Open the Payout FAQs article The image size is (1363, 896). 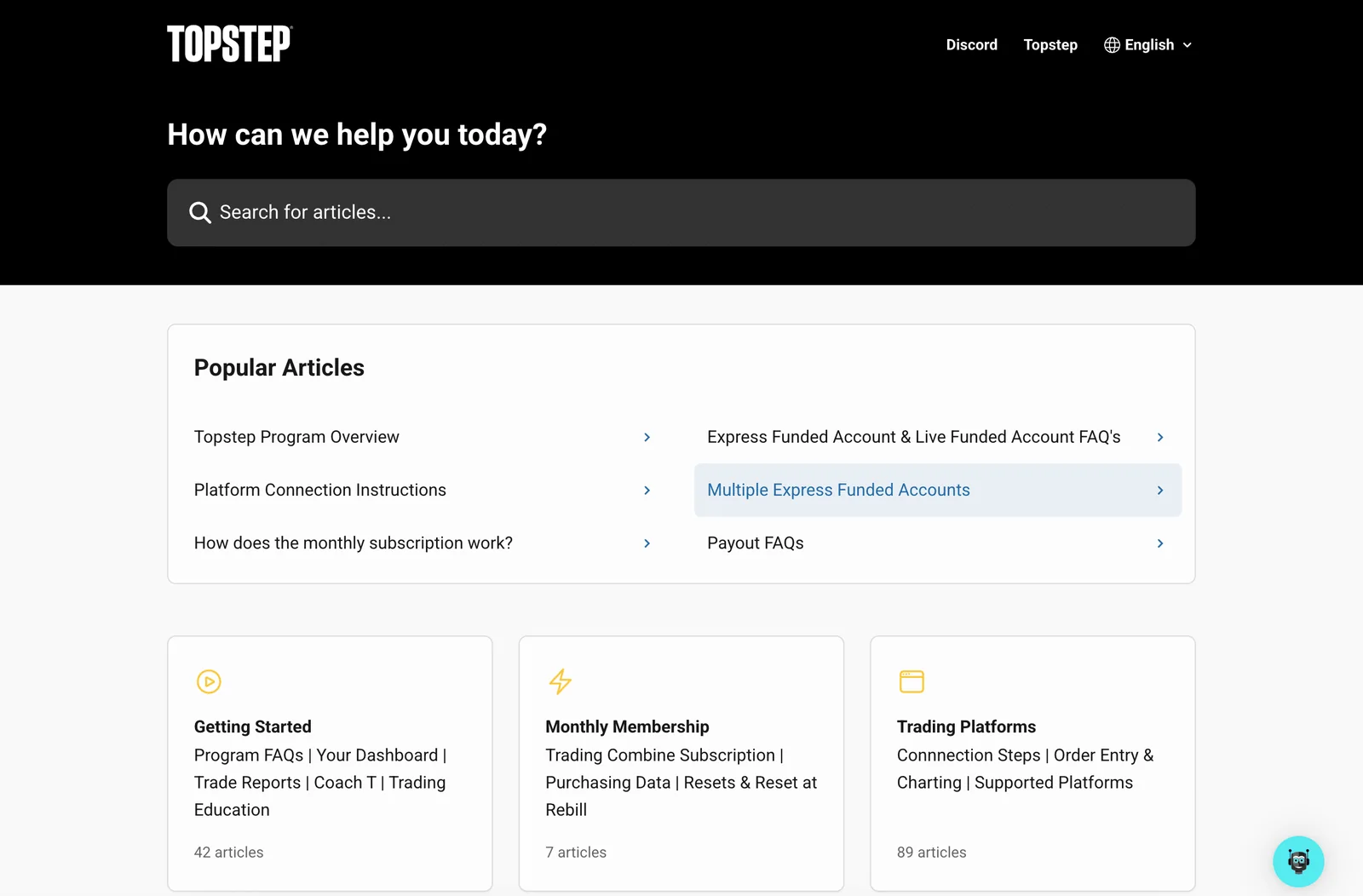coord(938,543)
